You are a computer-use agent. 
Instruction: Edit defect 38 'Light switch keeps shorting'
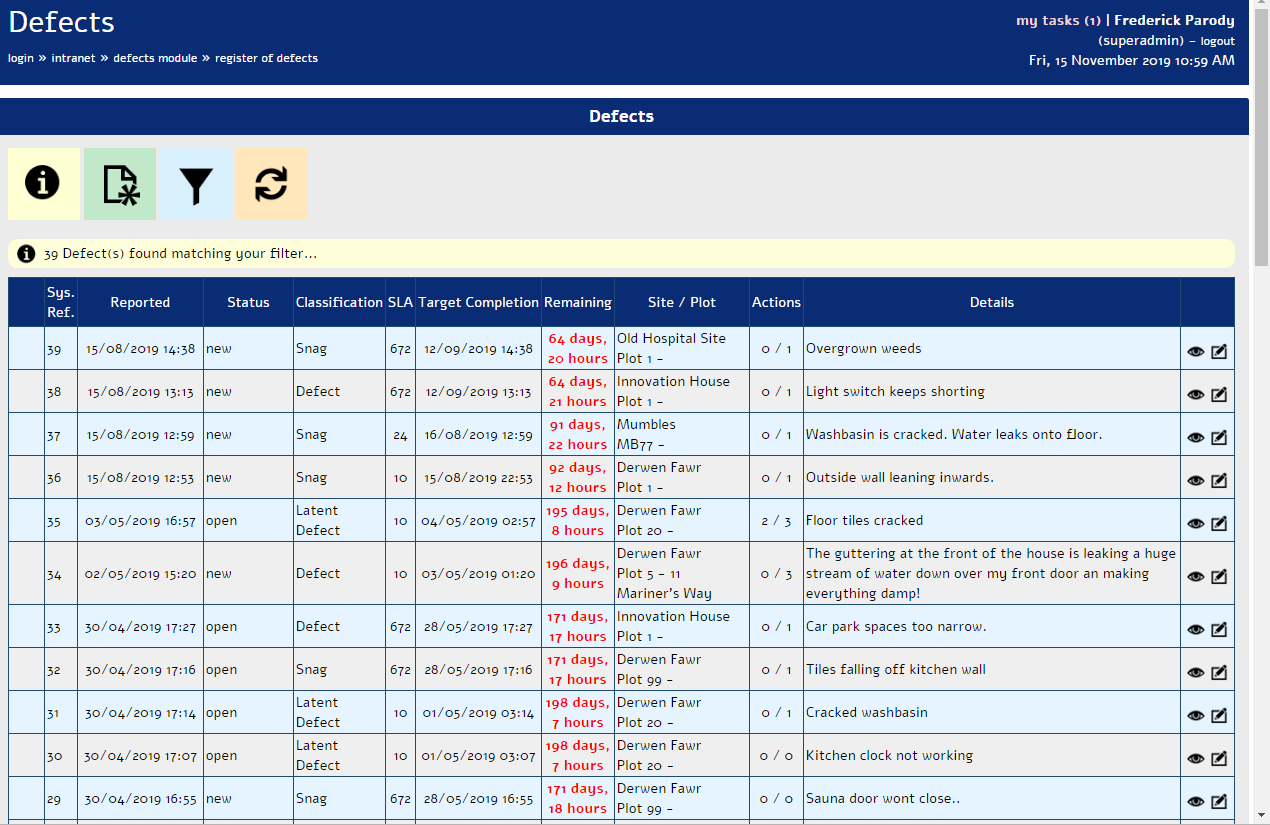1219,394
